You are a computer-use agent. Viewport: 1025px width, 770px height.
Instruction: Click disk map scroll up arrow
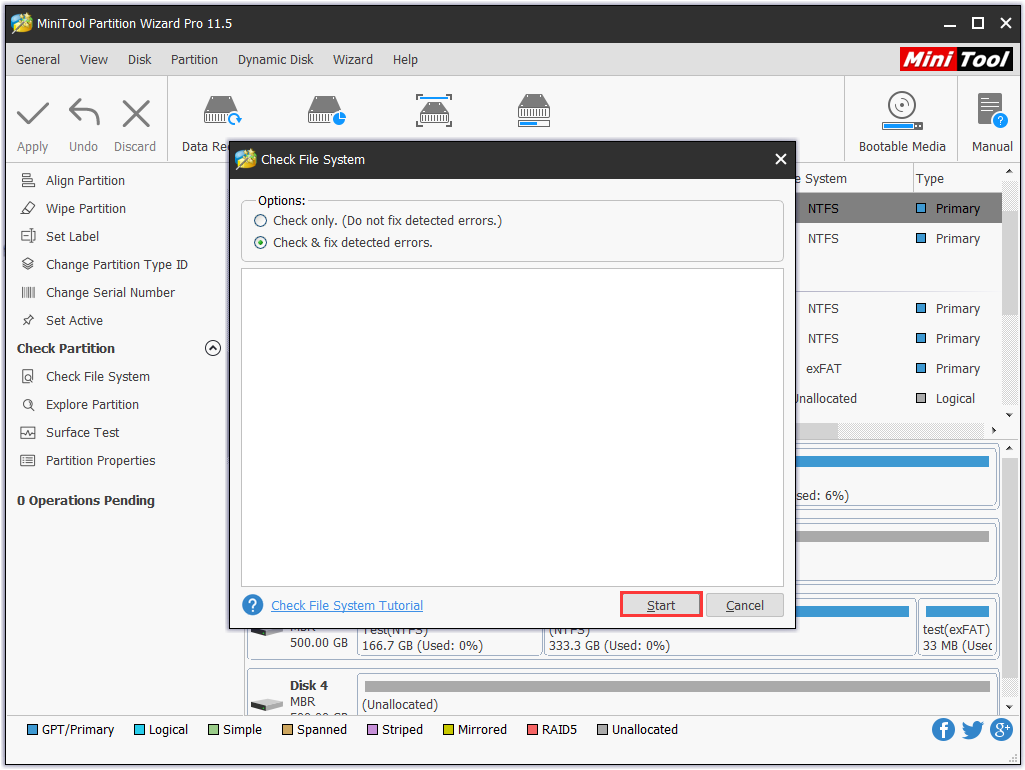1009,448
